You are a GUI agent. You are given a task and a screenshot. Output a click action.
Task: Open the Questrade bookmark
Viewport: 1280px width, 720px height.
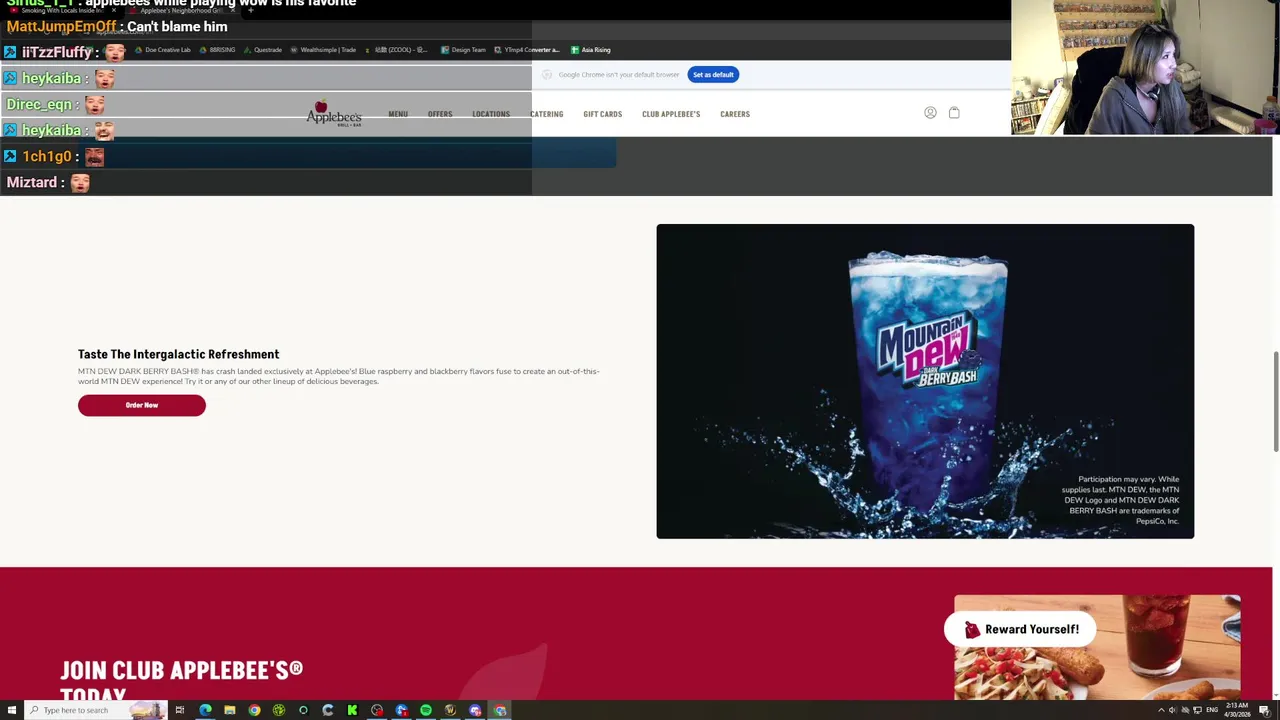tap(262, 50)
